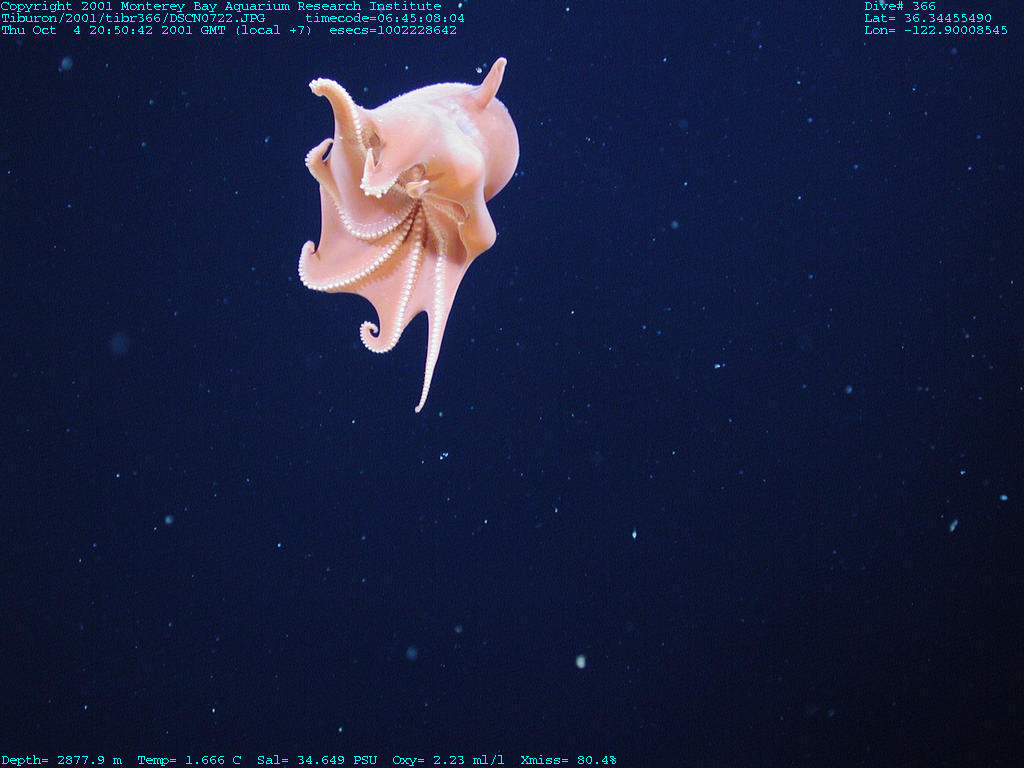The width and height of the screenshot is (1024, 768).
Task: Click the Lon= -122.90008545 readout
Action: (936, 30)
